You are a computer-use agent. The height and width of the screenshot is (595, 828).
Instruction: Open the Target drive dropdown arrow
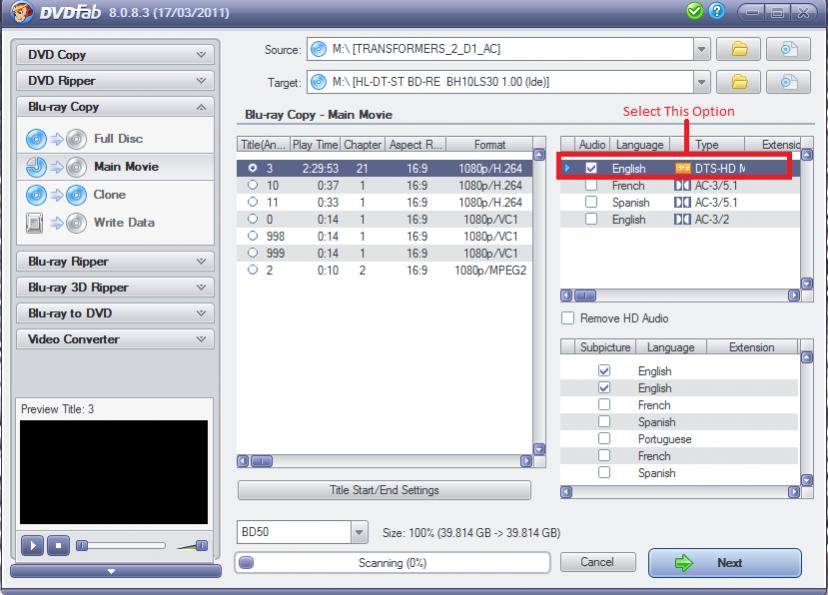point(701,82)
